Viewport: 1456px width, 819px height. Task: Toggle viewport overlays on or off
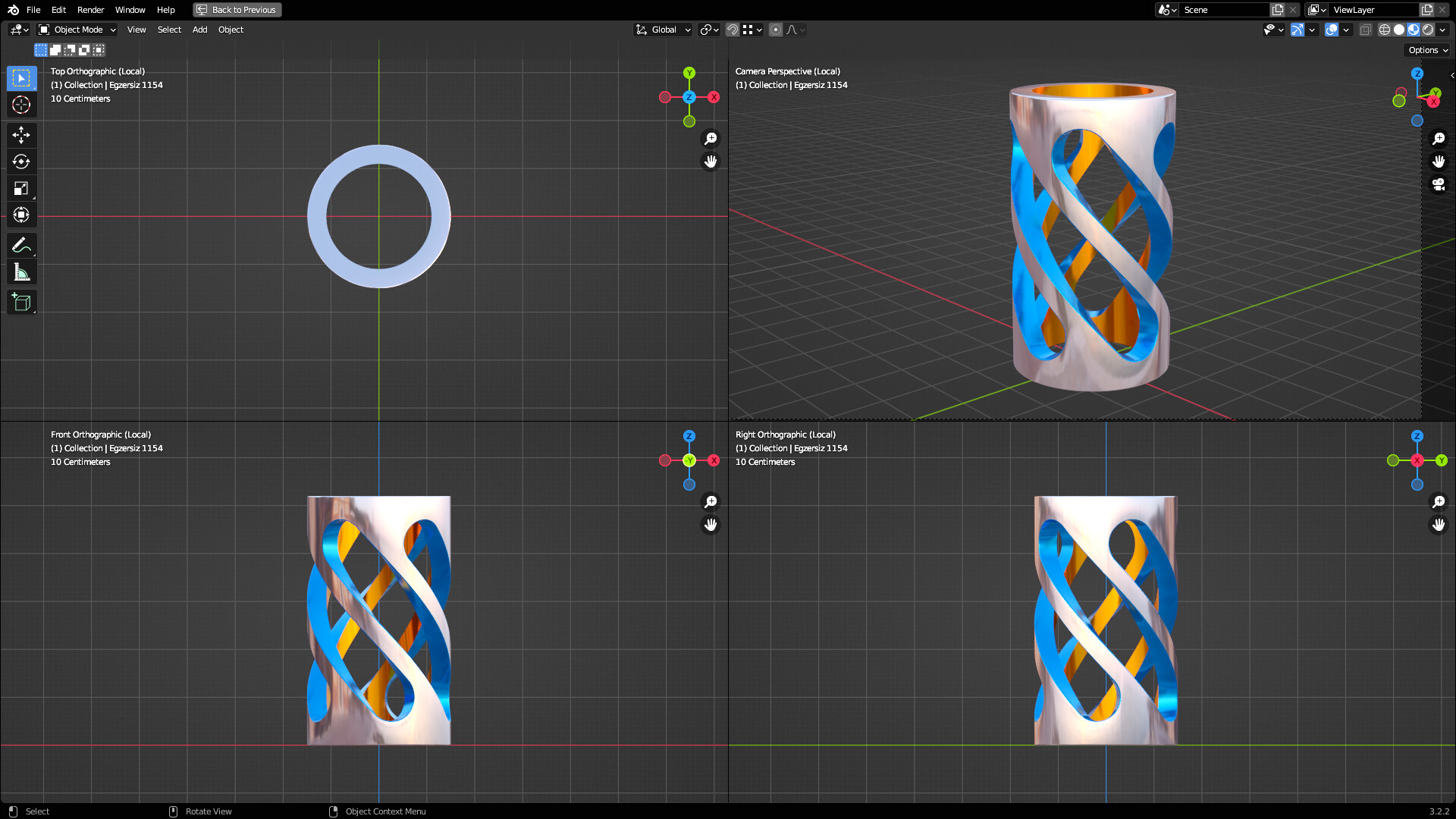tap(1332, 30)
